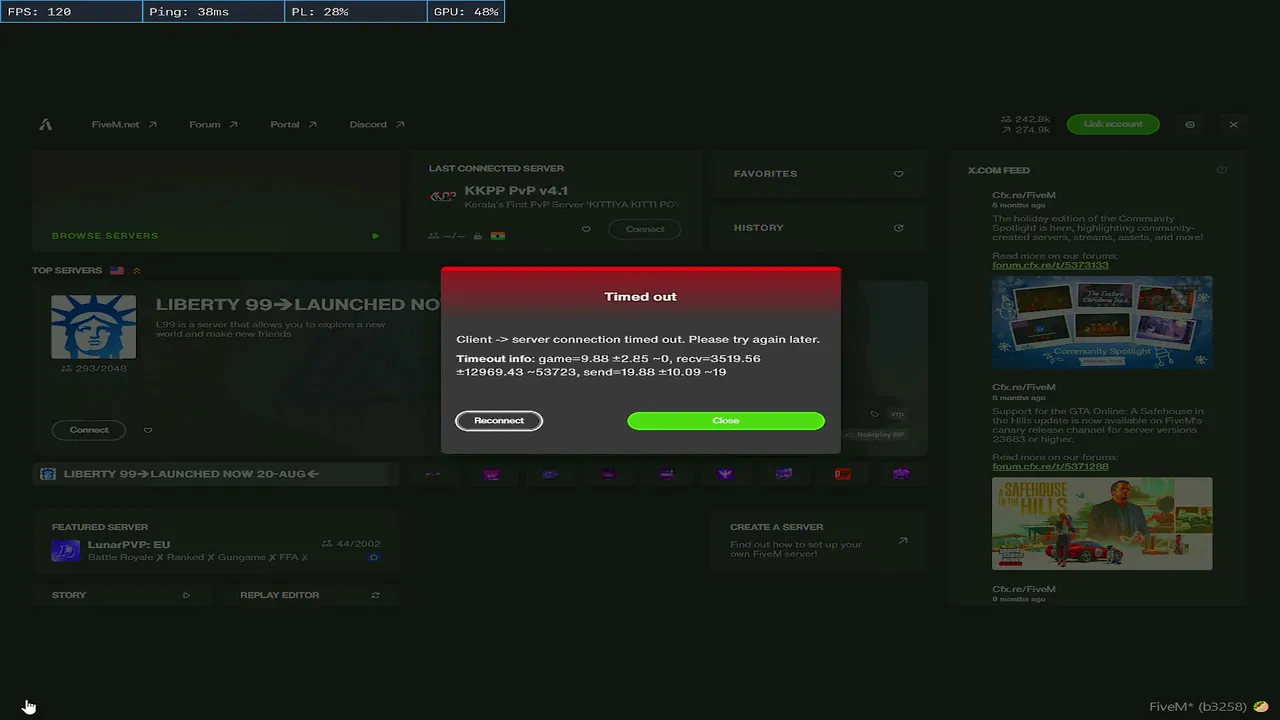Open Browse Servers panel

[x=216, y=201]
